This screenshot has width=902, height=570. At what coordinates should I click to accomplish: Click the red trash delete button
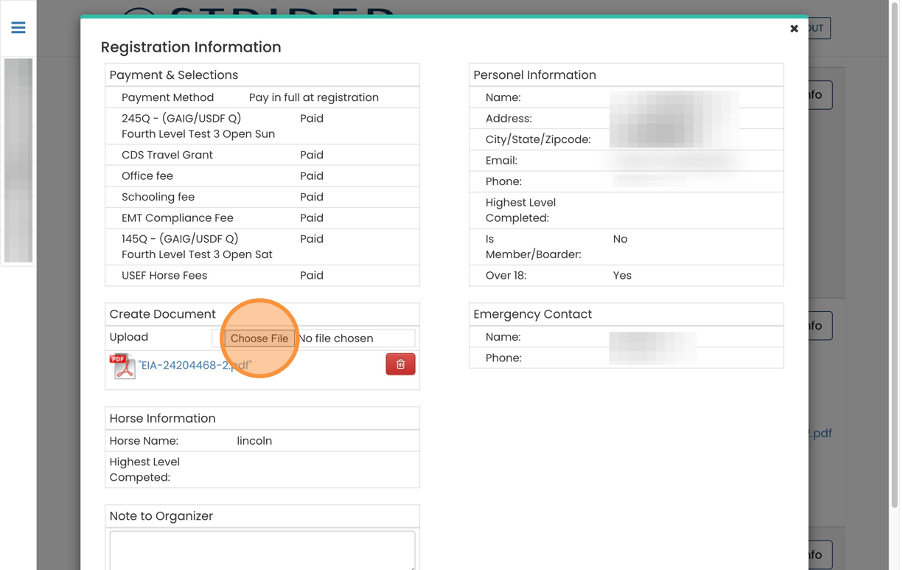click(x=400, y=365)
